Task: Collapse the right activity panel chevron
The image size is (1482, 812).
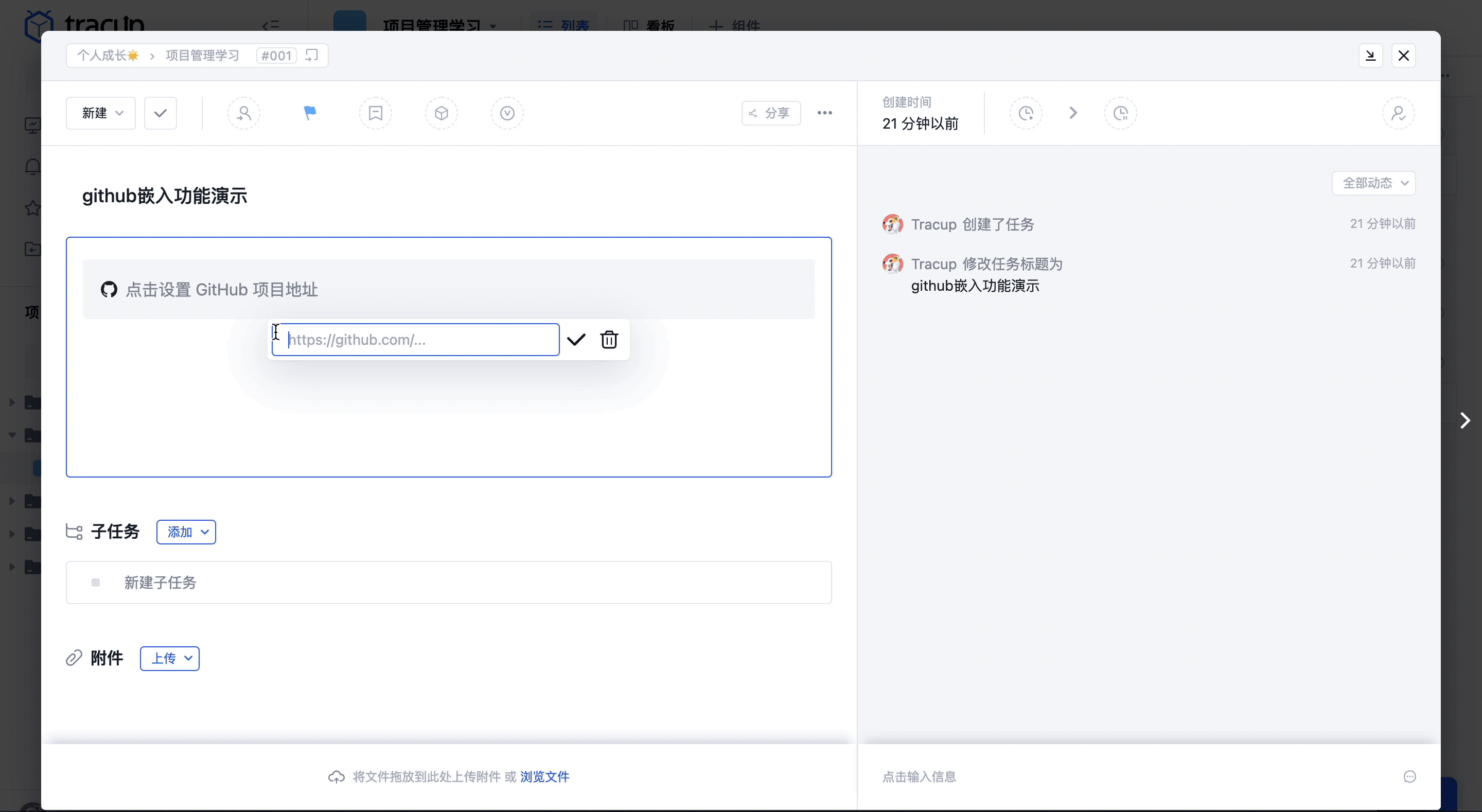Action: click(x=1466, y=420)
